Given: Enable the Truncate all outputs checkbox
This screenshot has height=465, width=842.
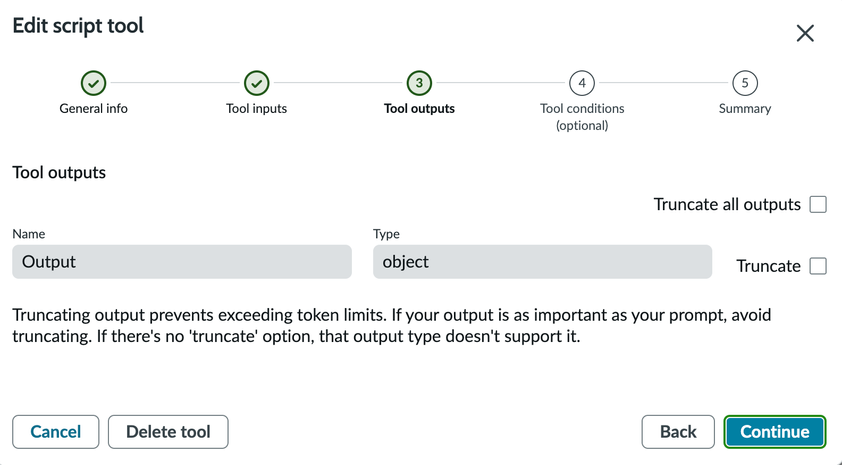Looking at the screenshot, I should coord(818,204).
